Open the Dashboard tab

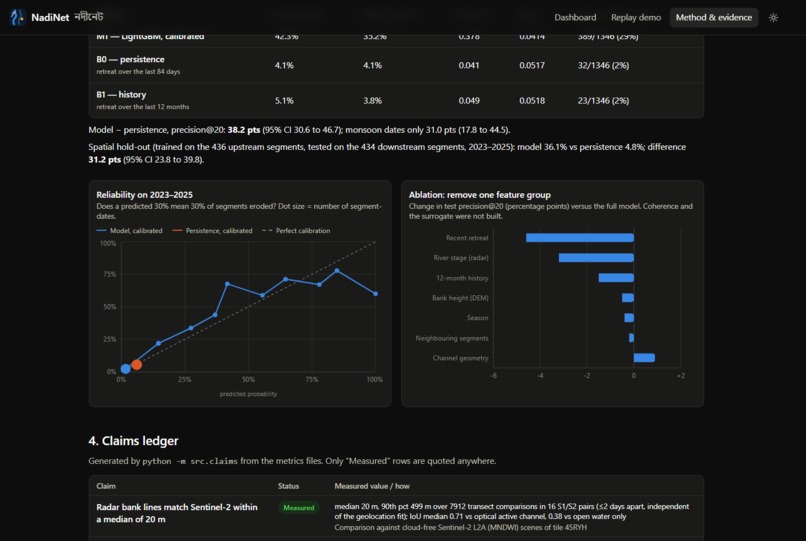[575, 17]
